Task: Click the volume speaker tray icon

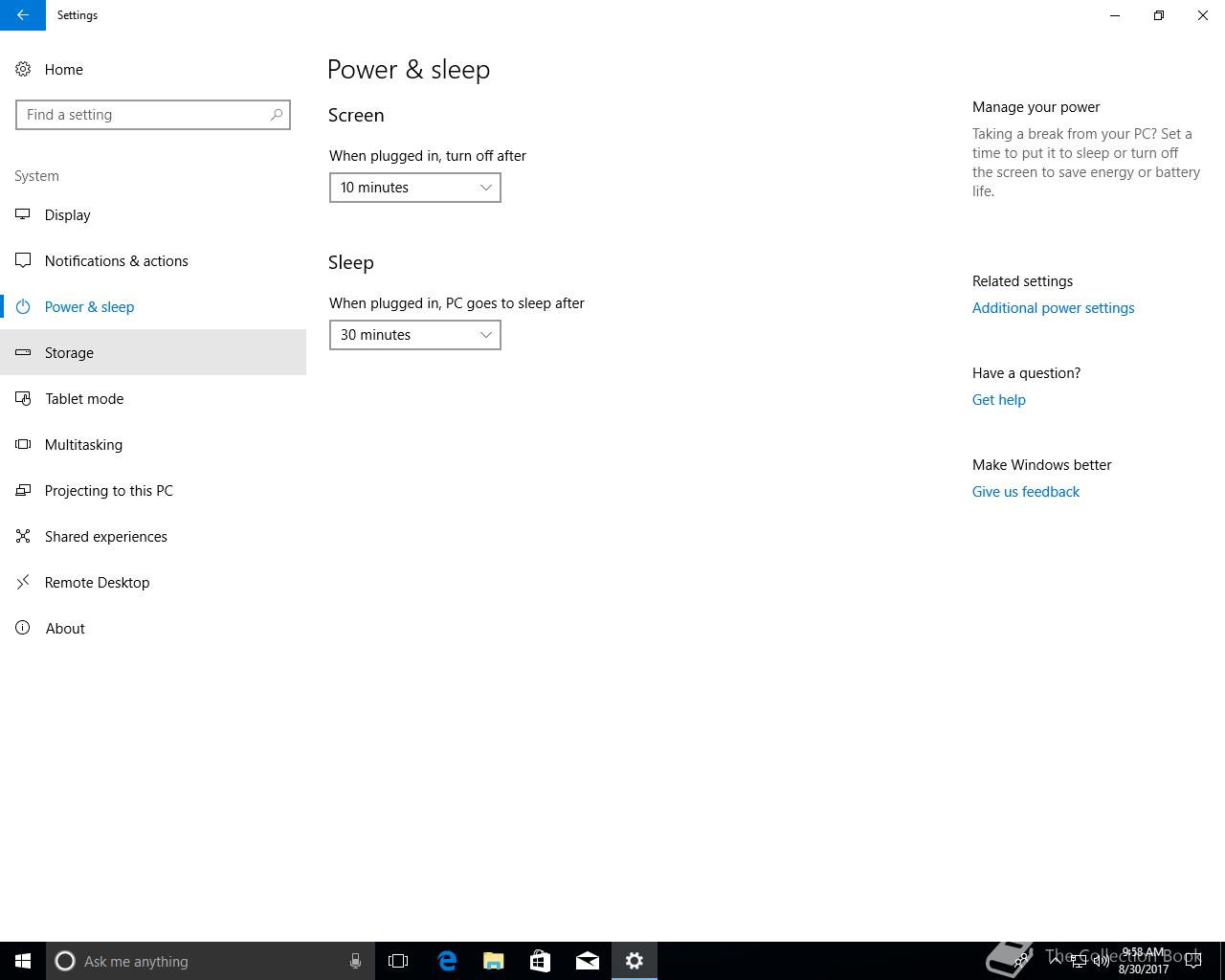Action: (1101, 961)
